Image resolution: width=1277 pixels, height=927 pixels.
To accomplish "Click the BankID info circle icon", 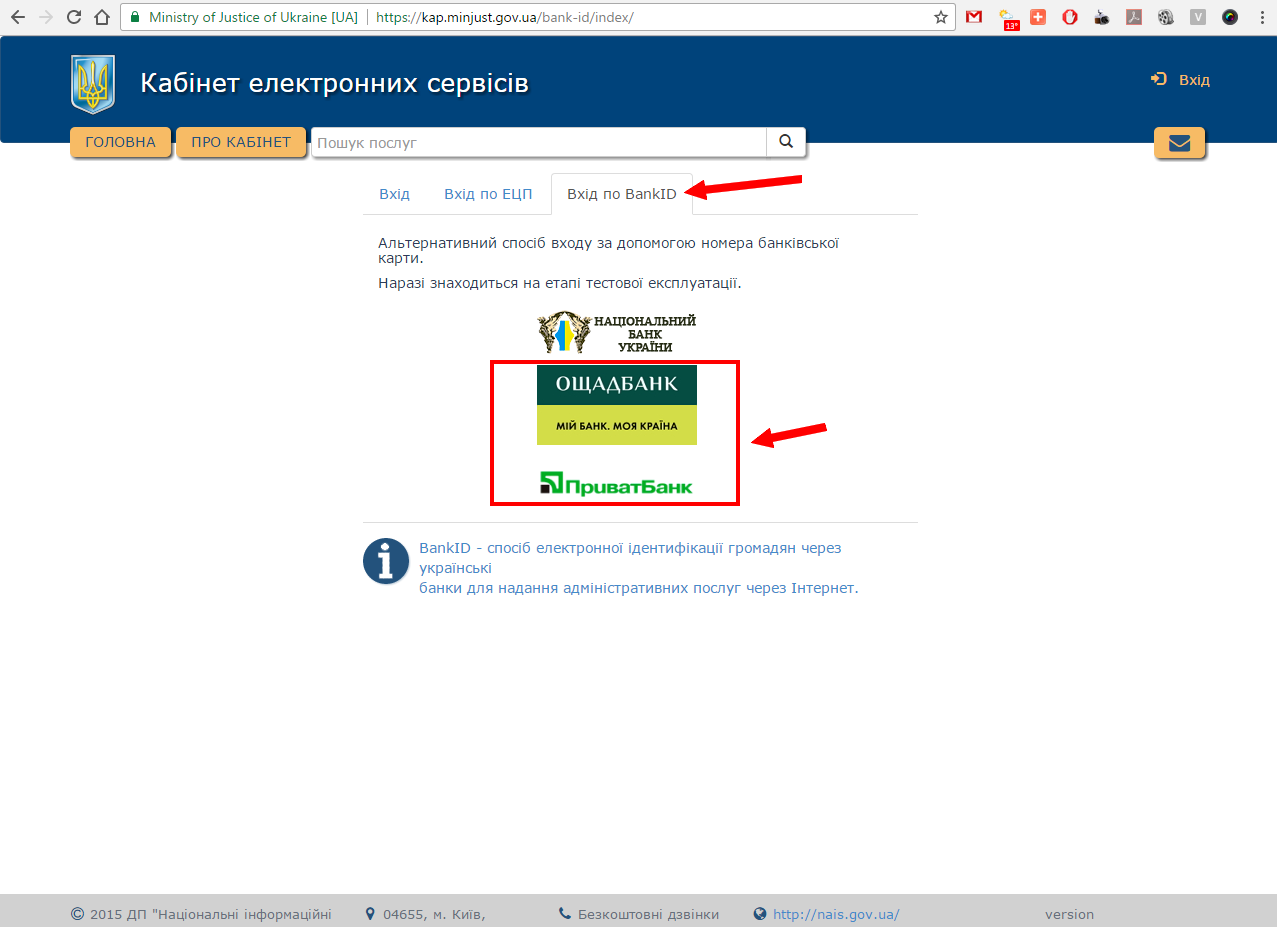I will [x=386, y=561].
